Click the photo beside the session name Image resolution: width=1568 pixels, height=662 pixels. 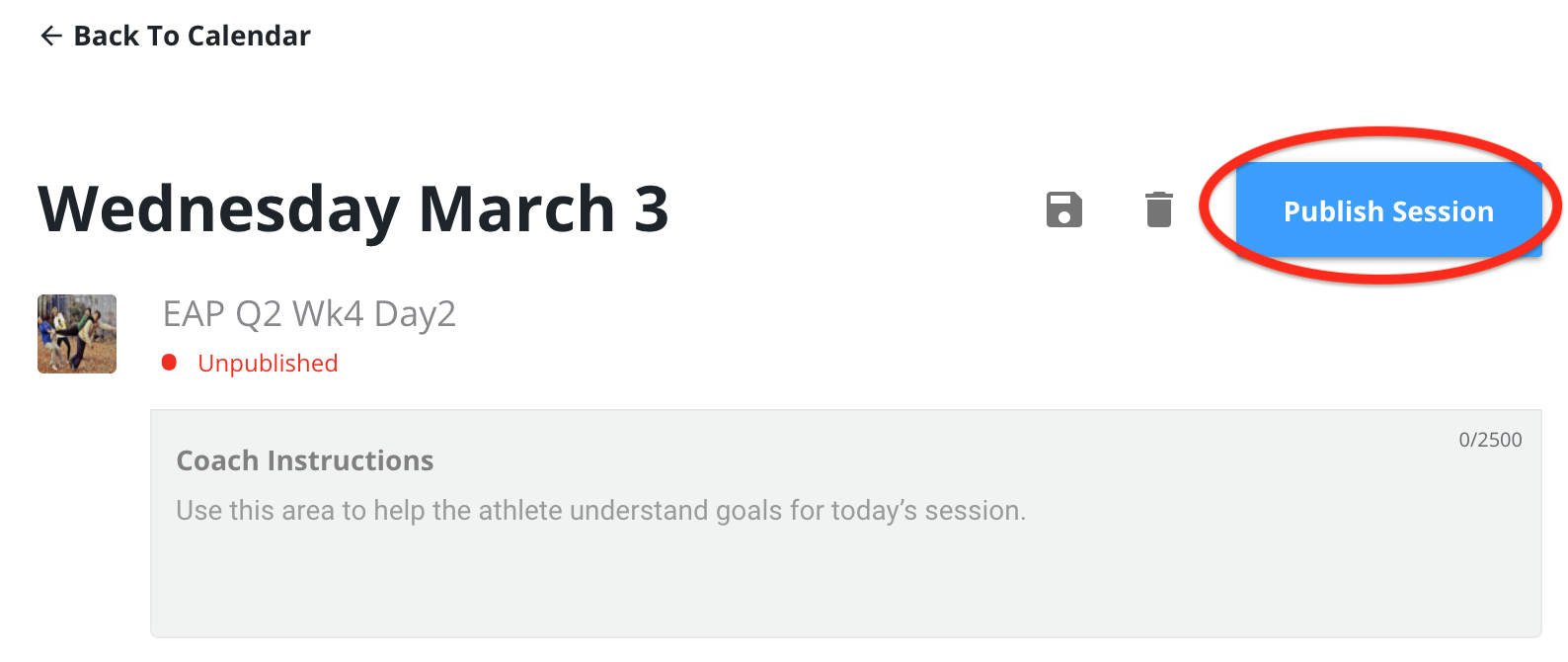(77, 334)
